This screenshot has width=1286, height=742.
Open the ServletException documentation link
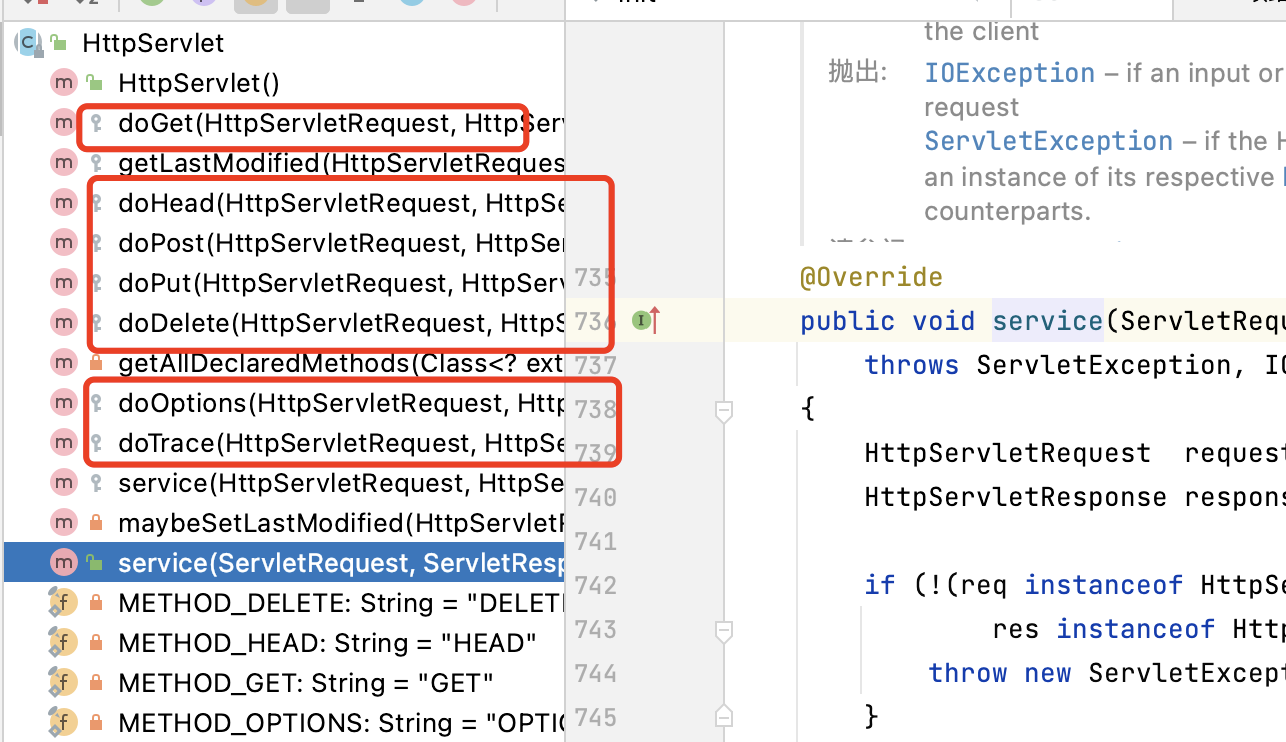click(x=1048, y=141)
